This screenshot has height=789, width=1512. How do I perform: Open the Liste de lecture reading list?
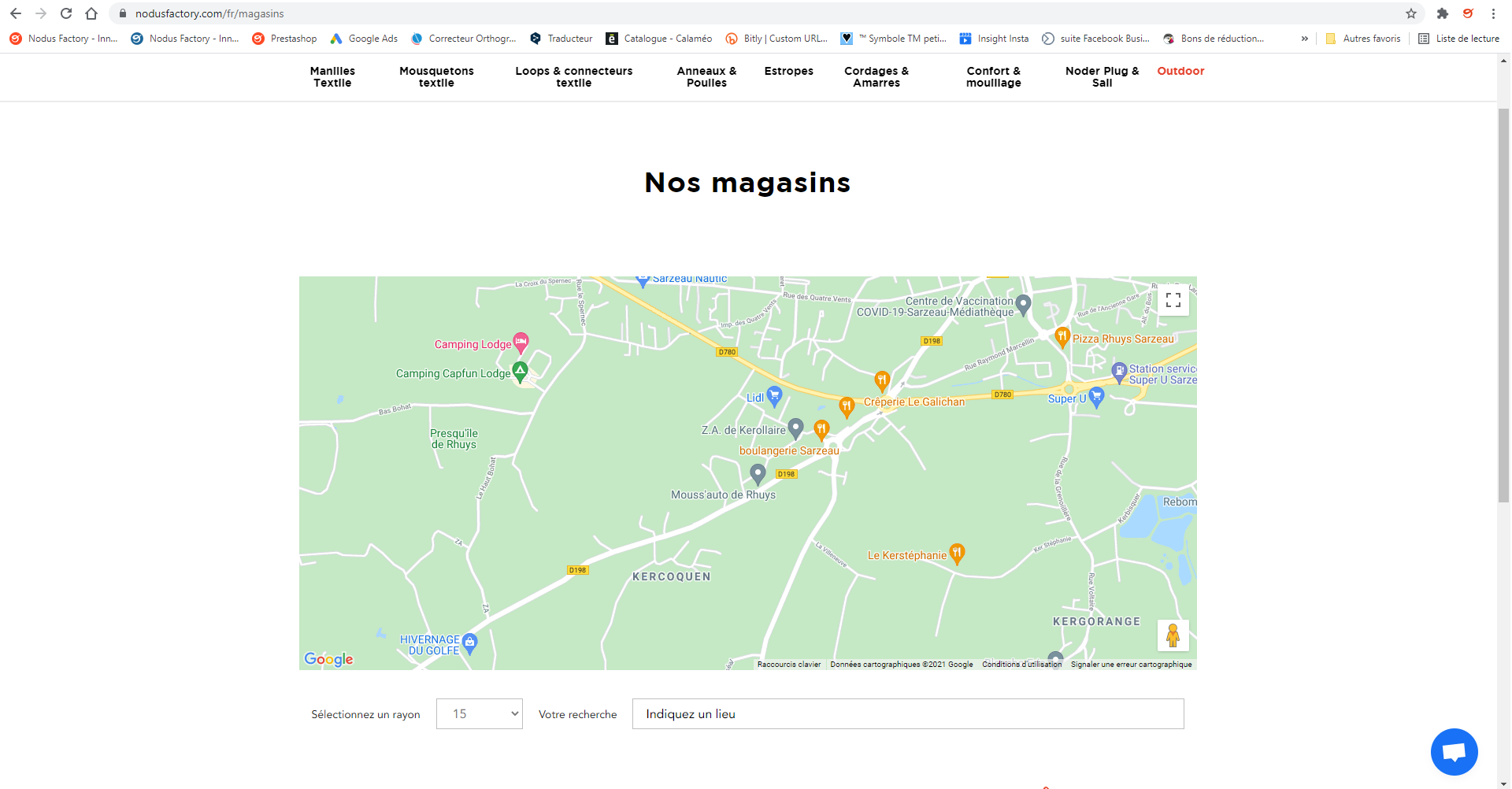click(1458, 39)
